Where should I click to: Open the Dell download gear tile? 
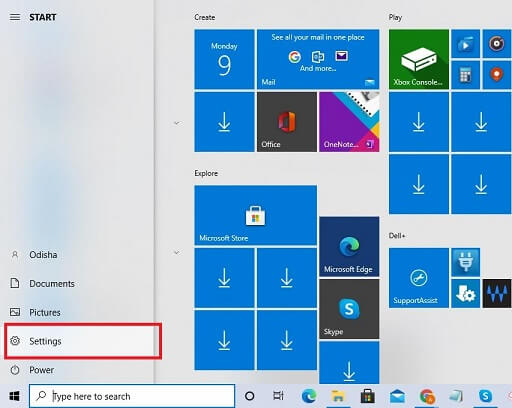point(465,293)
